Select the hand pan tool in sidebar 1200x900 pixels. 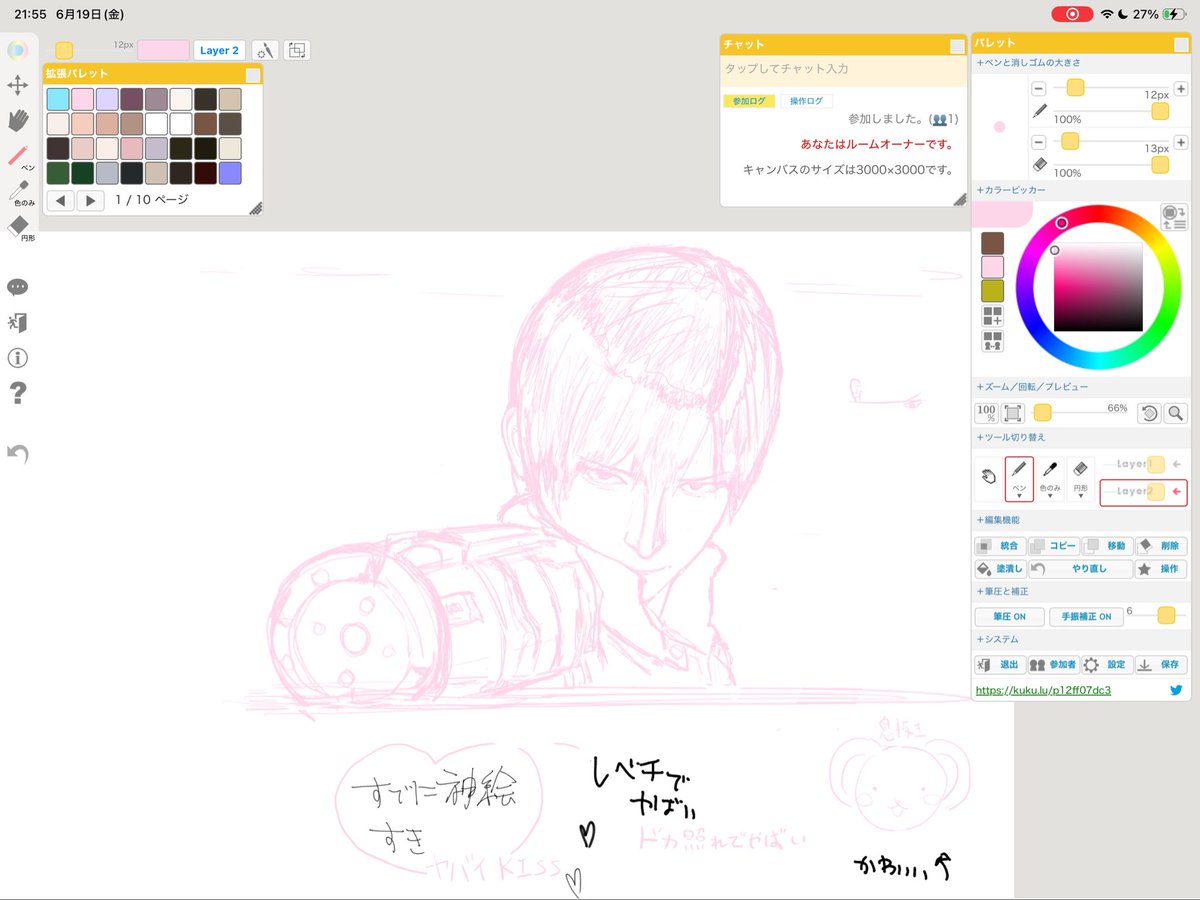click(x=18, y=120)
